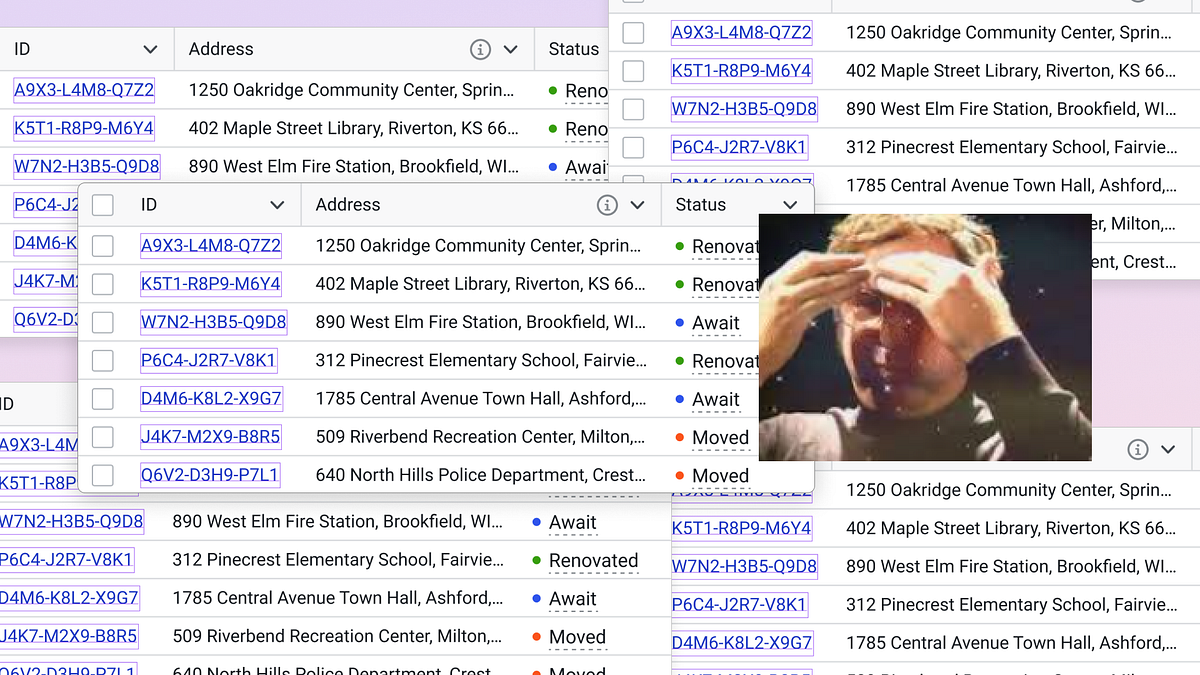
Task: Open the D4M6-K8L2-X9G7 link in the bottom-right table
Action: pos(741,643)
